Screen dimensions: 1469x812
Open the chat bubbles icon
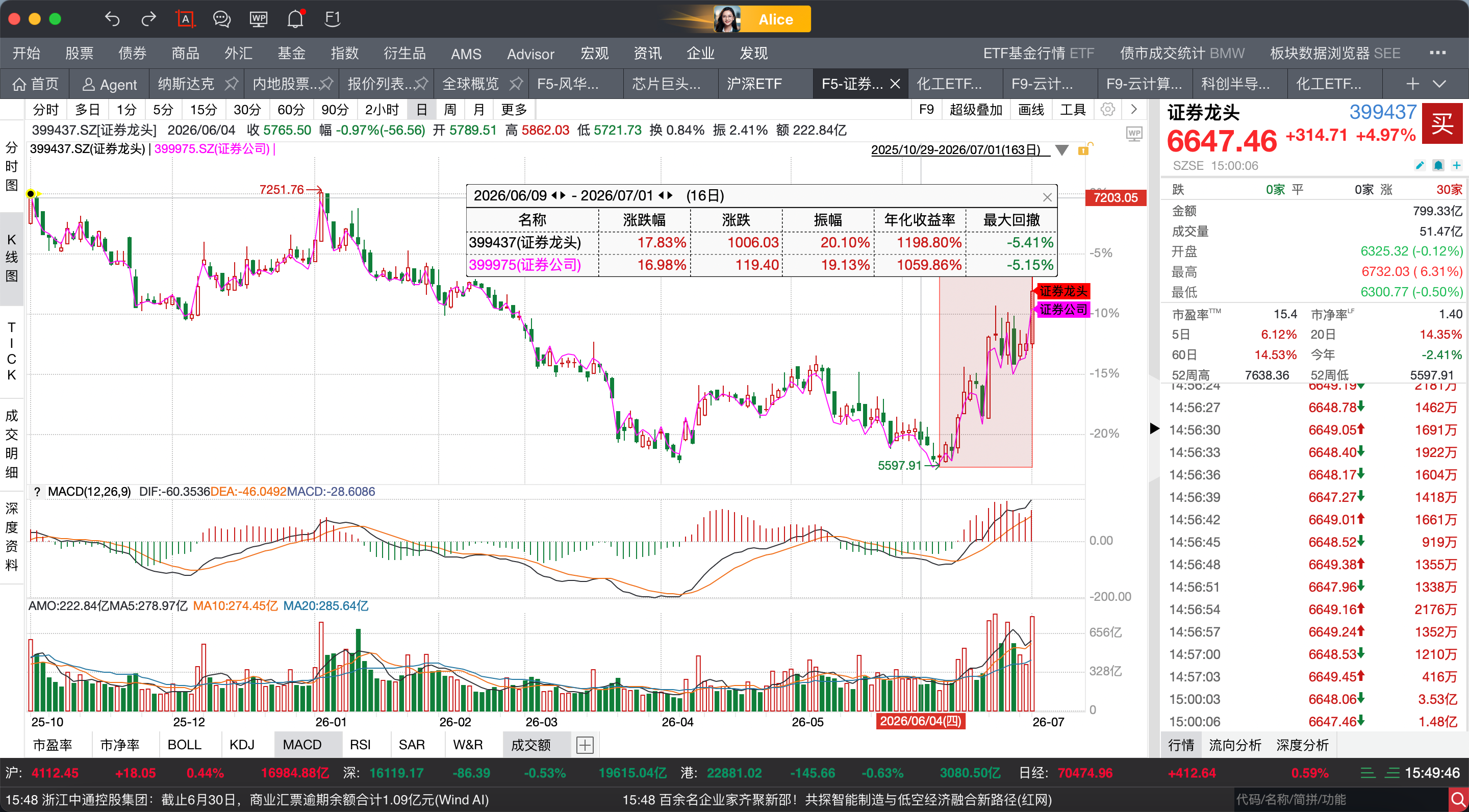click(x=221, y=19)
